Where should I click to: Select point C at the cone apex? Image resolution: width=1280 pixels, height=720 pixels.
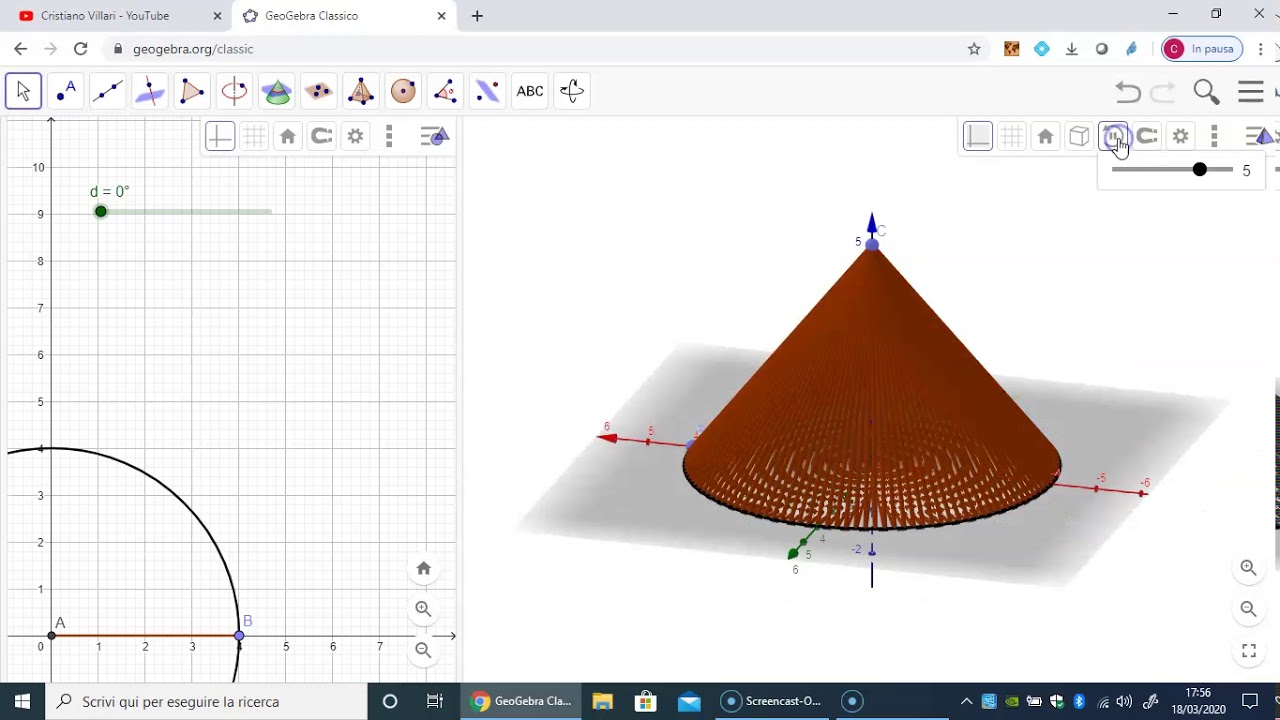point(872,243)
